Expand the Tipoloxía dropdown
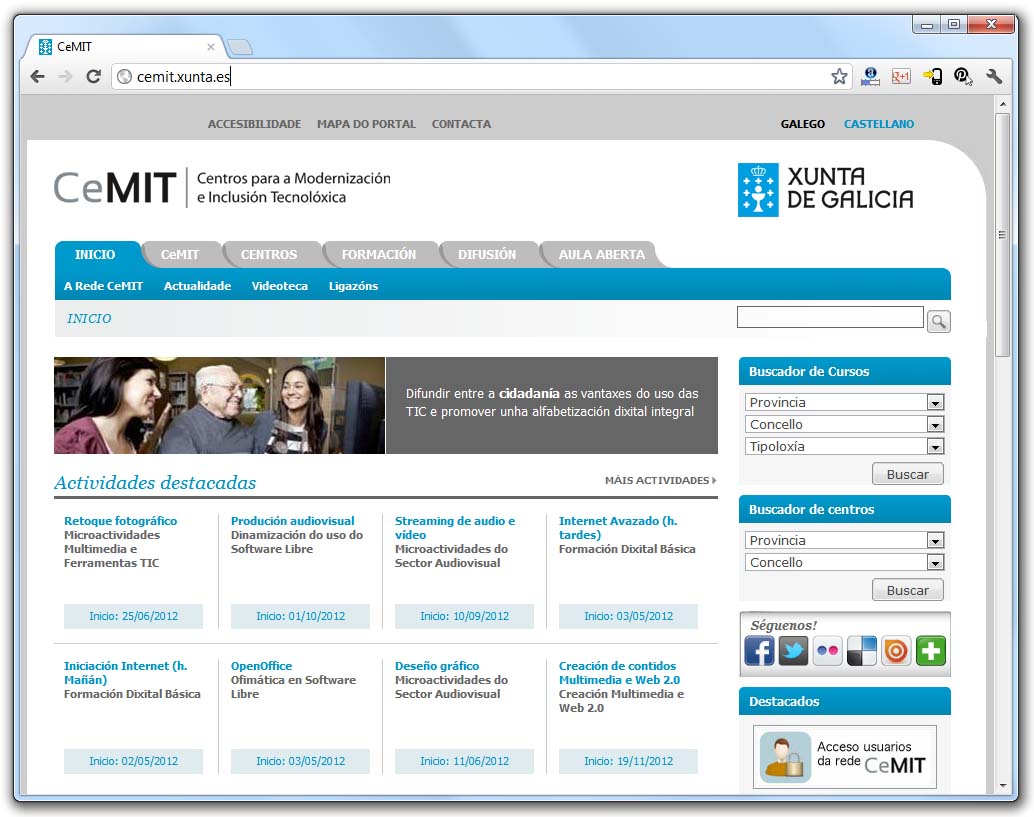This screenshot has width=1034, height=817. click(x=934, y=446)
